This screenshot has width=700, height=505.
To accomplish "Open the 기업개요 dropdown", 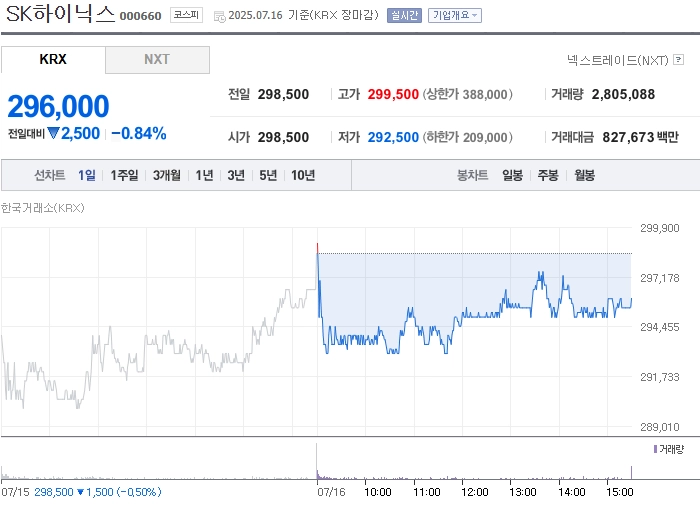I will tap(454, 16).
